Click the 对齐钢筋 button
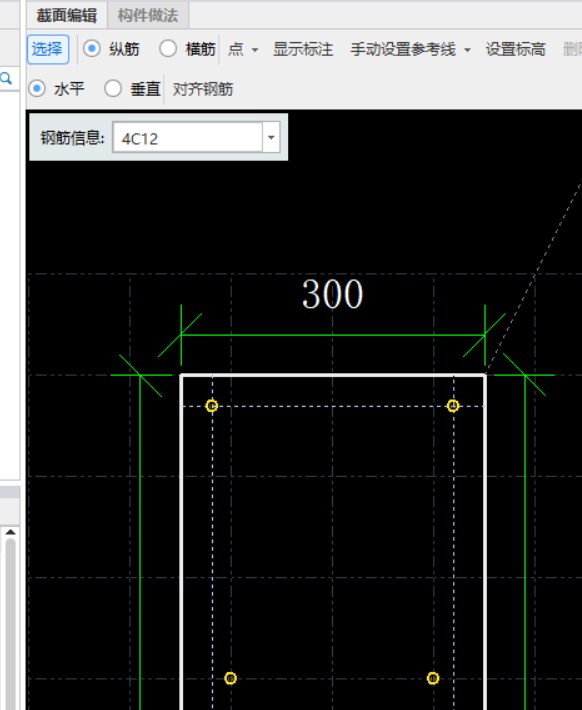Screen dimensions: 582x710 [203, 89]
